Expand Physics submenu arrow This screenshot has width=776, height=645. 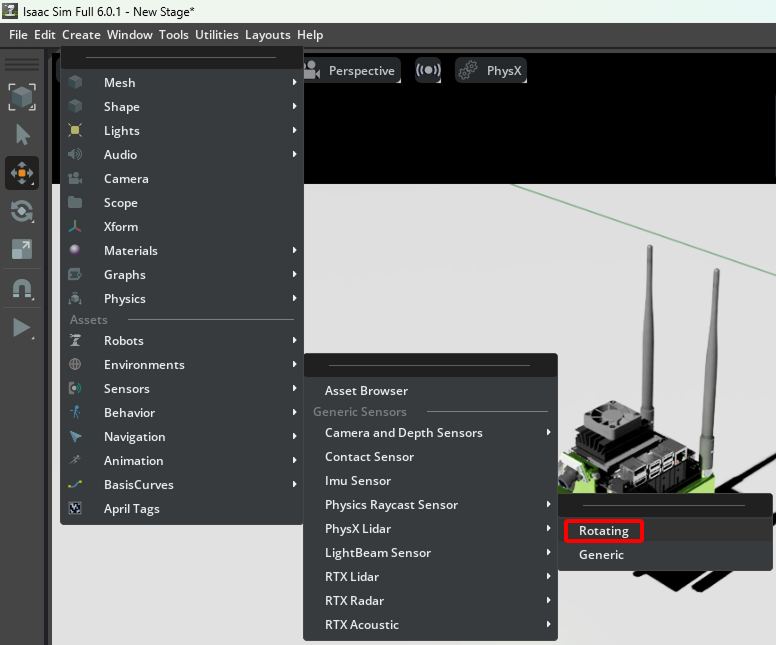[294, 298]
